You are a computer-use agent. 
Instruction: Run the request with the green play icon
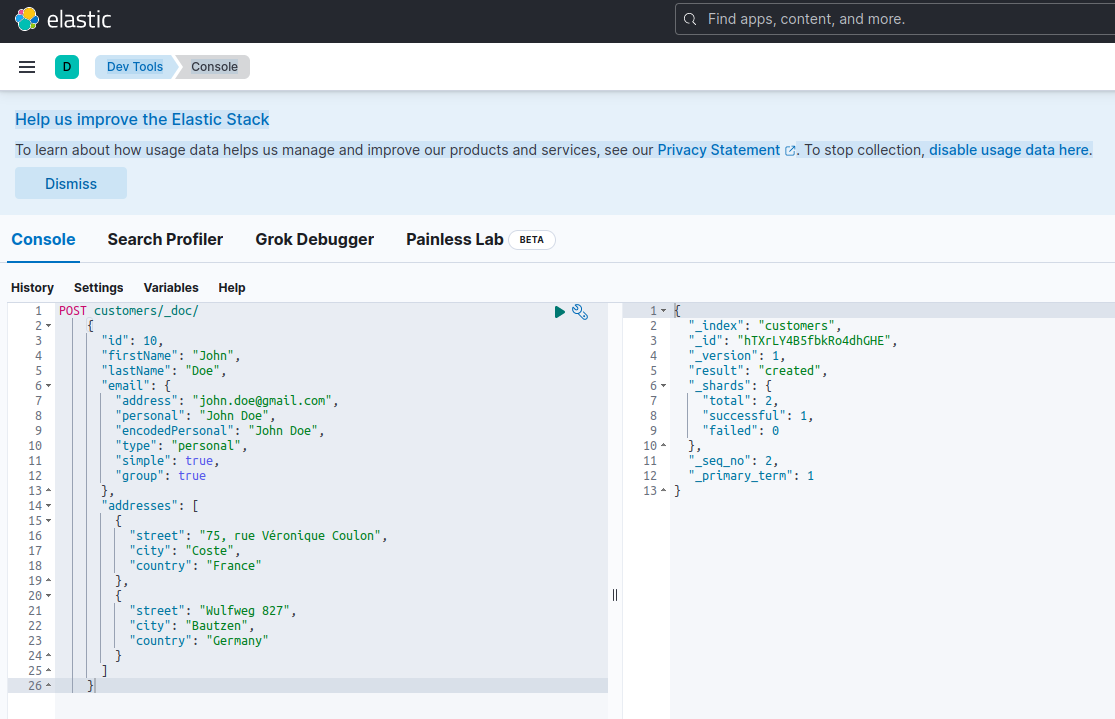coord(560,311)
